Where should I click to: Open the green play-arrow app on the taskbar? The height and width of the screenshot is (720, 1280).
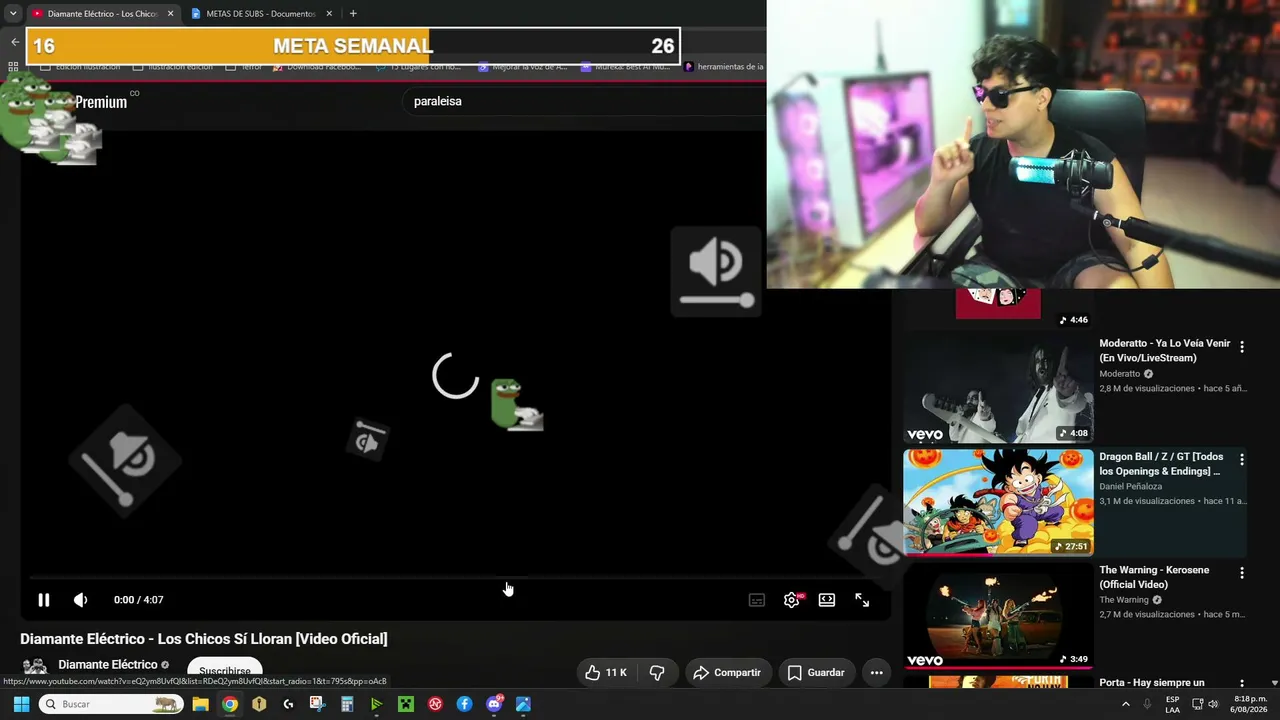(376, 704)
